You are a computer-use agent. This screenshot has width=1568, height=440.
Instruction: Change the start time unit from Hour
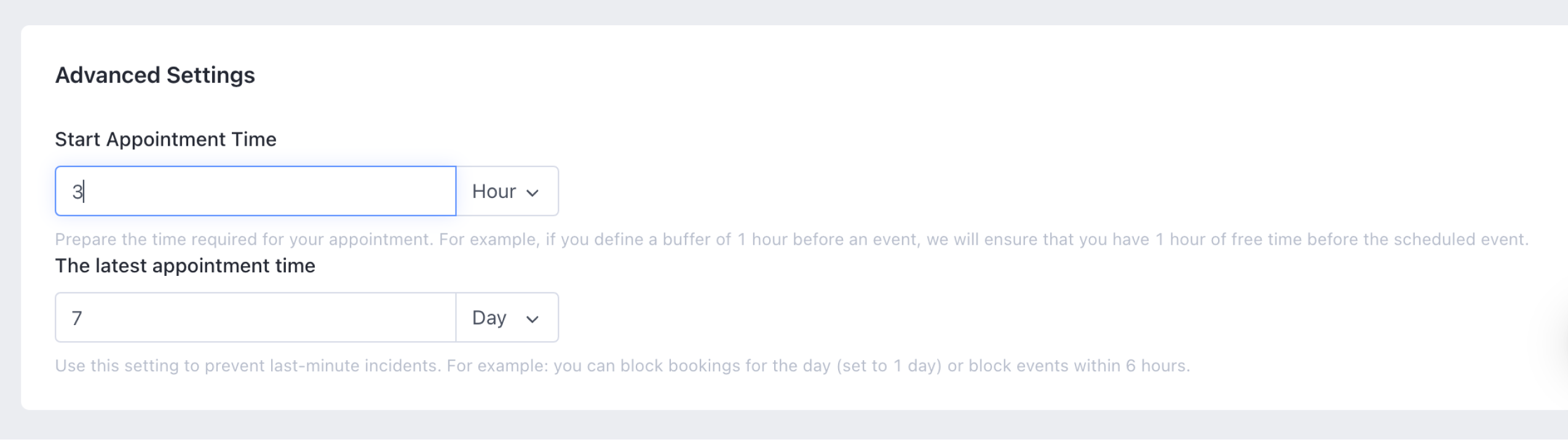(x=505, y=191)
